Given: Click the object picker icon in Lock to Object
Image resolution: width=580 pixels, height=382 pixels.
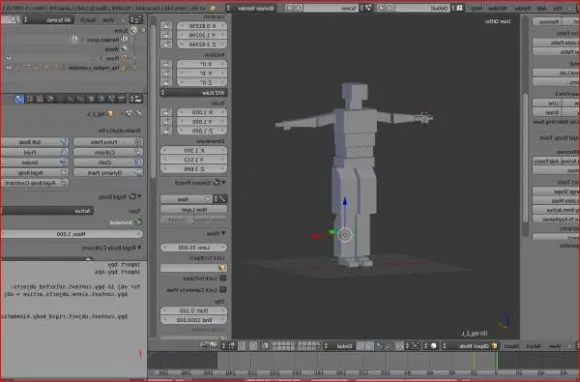Looking at the screenshot, I should coord(222,268).
